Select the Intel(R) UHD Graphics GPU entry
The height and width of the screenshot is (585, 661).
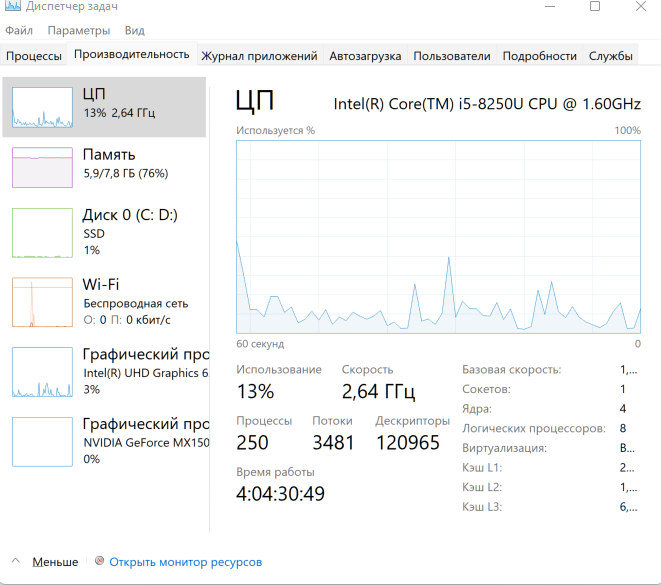click(104, 372)
